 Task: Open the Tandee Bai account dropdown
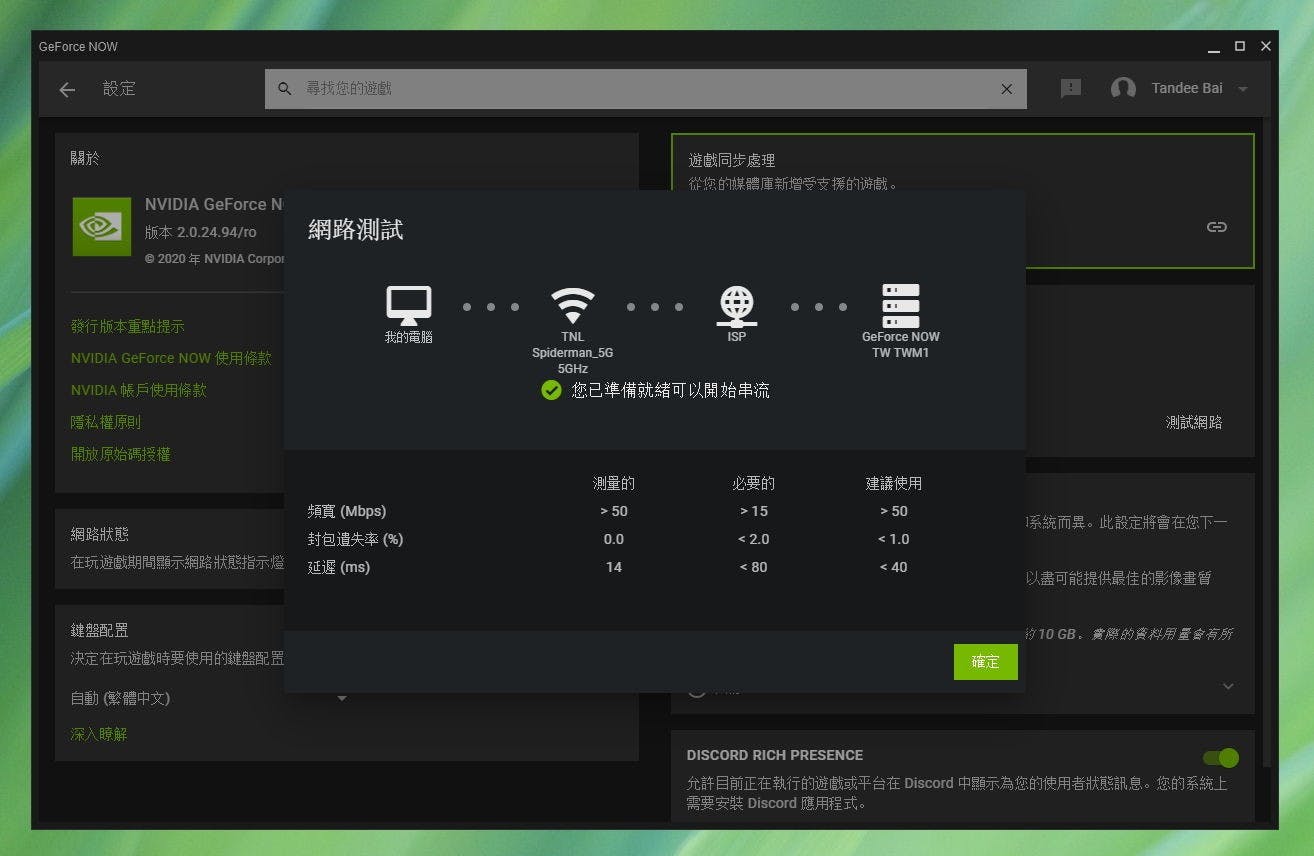coord(1243,89)
